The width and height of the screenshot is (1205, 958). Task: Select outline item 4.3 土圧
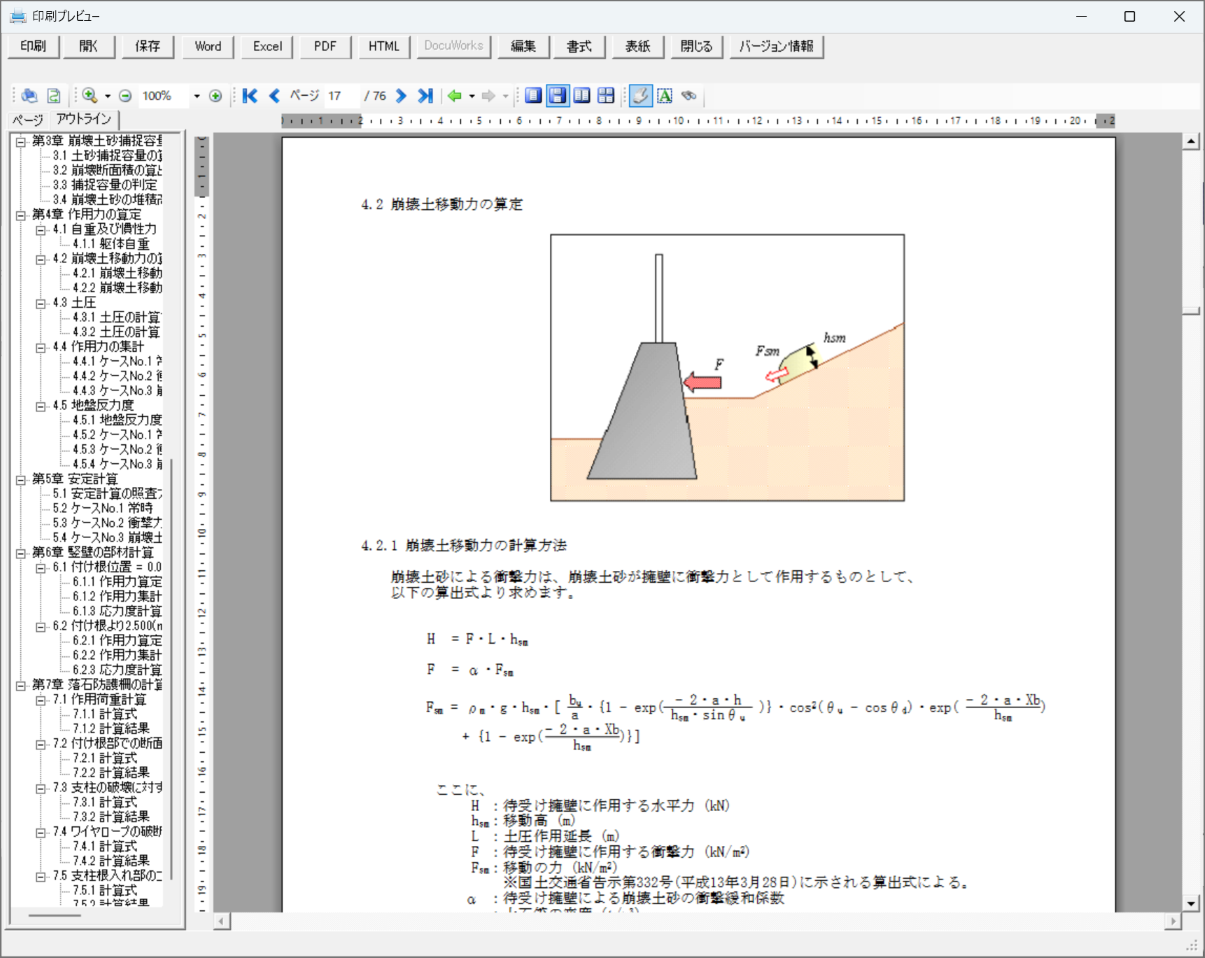73,302
